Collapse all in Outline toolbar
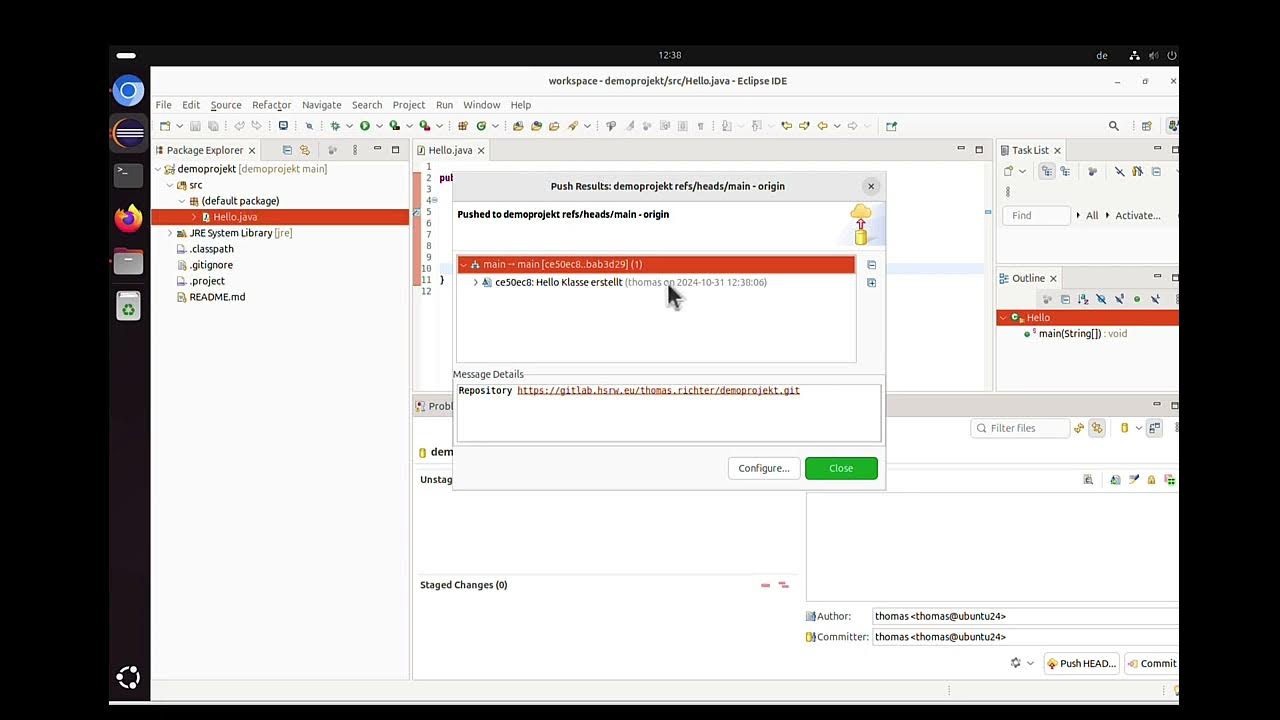 [x=1065, y=299]
